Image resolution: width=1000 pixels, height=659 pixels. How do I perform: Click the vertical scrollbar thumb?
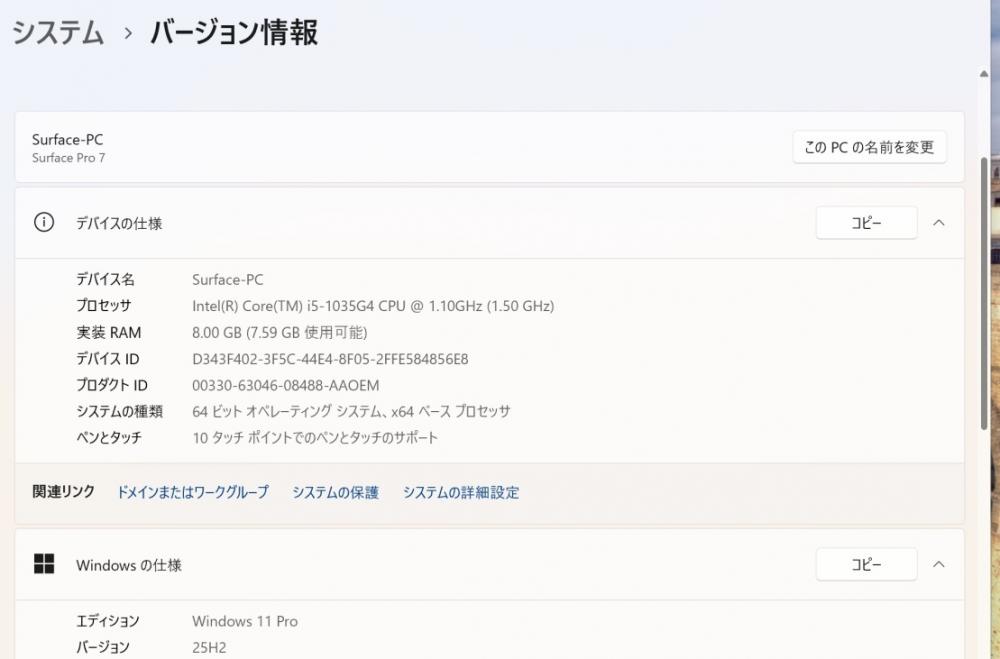click(984, 293)
